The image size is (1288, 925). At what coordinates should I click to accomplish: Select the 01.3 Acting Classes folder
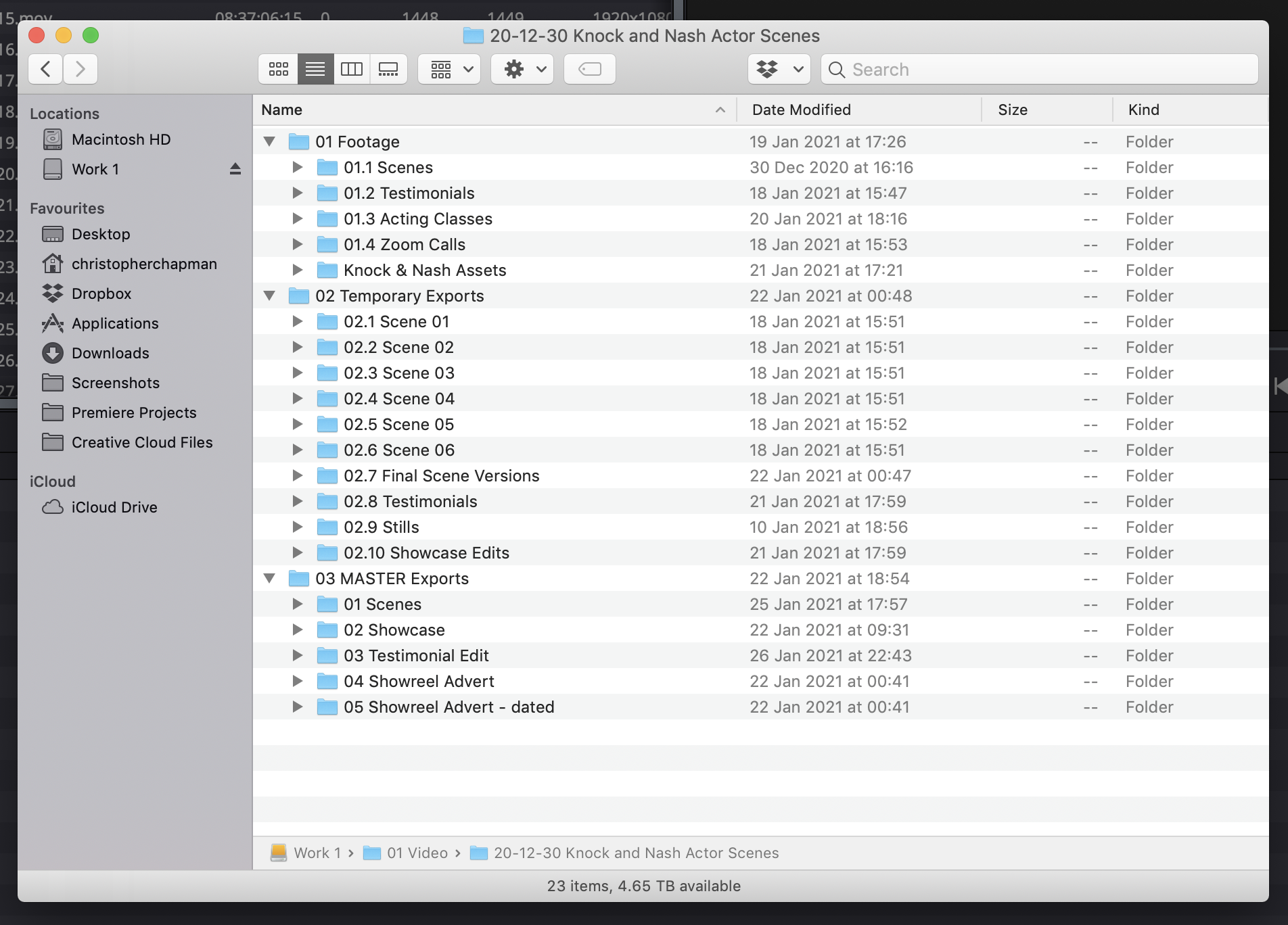[761, 219]
